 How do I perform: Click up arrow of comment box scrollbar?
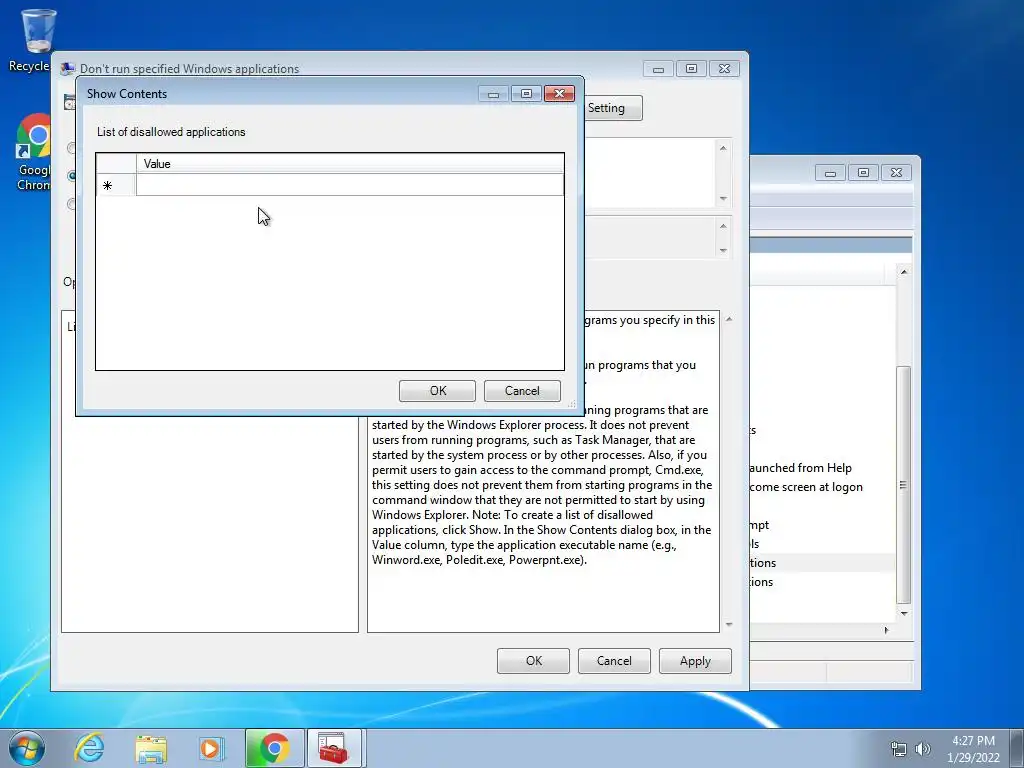click(723, 148)
